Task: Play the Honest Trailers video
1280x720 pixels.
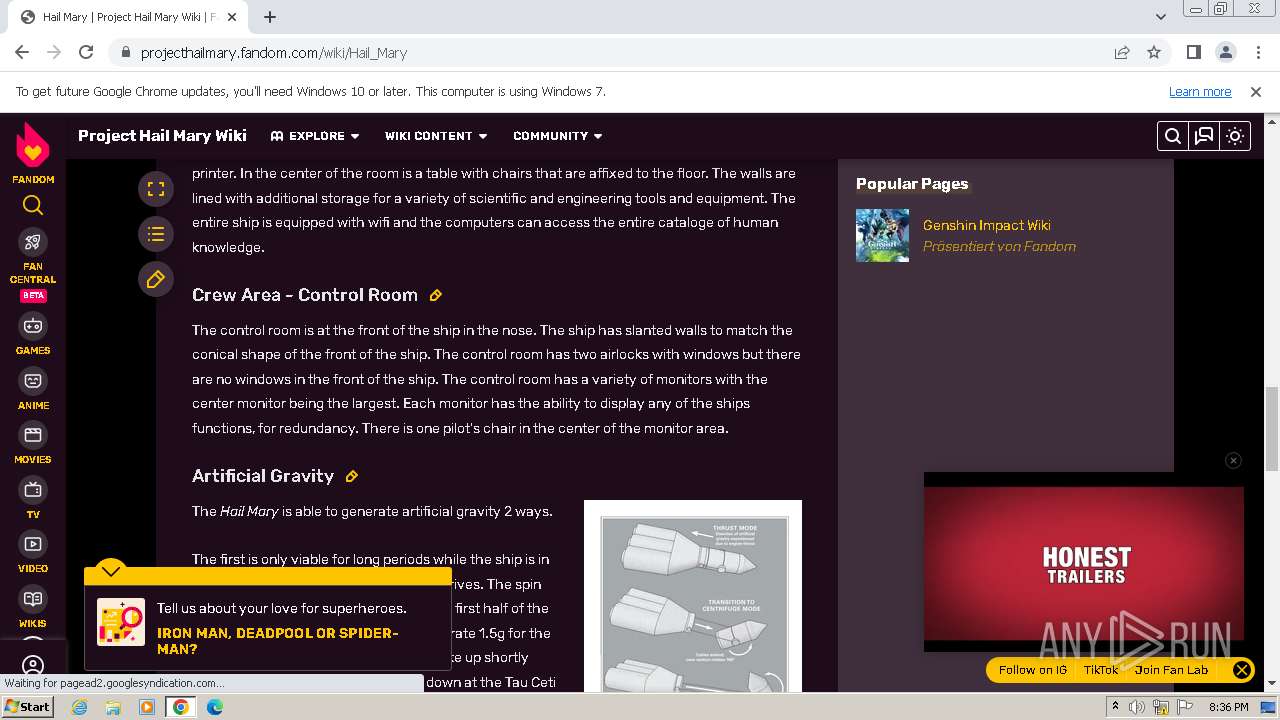Action: (x=1083, y=562)
